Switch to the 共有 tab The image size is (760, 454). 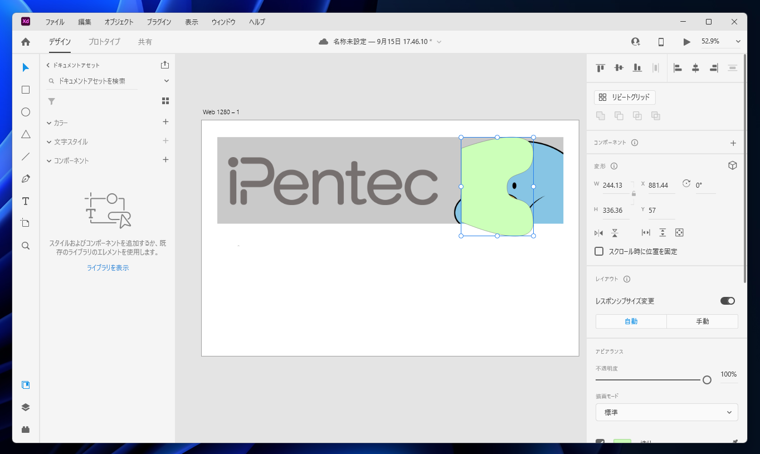click(145, 42)
